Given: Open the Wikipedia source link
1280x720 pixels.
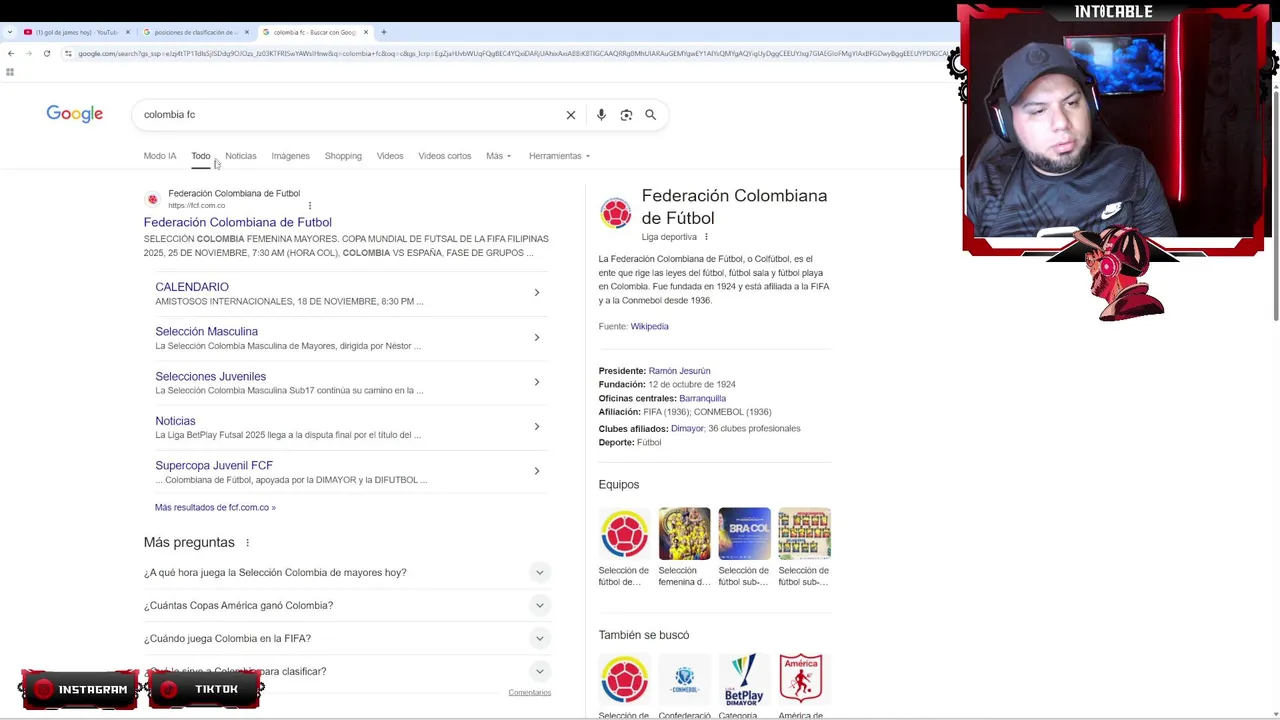Looking at the screenshot, I should tap(650, 327).
